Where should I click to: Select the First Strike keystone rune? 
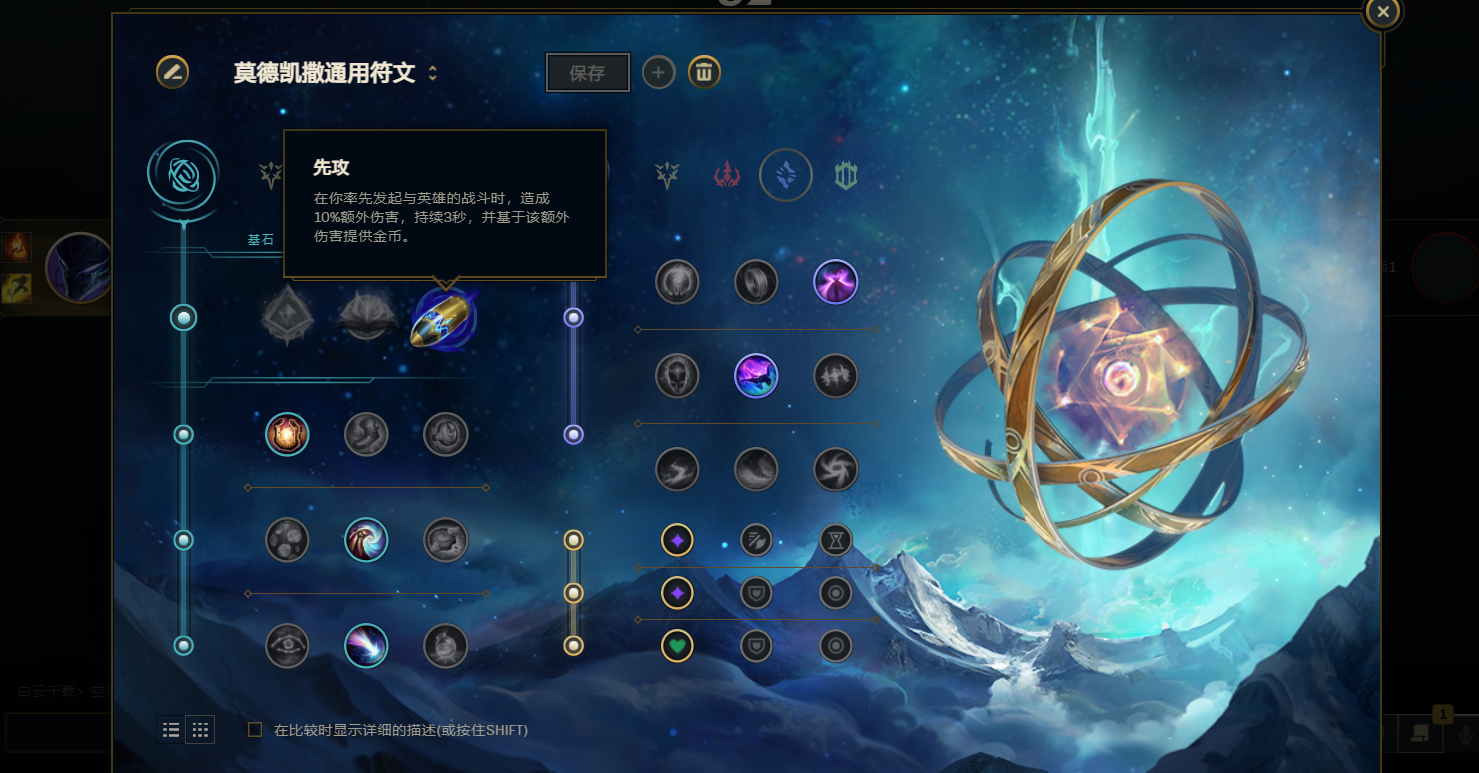pos(444,318)
